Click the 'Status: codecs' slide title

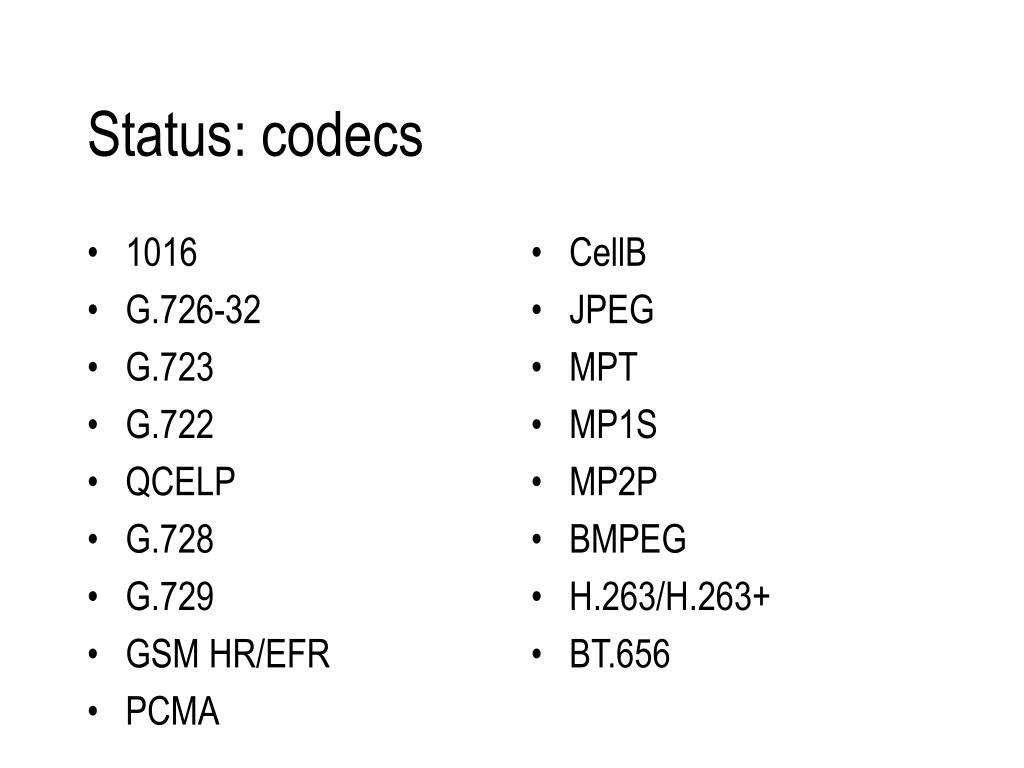point(255,135)
